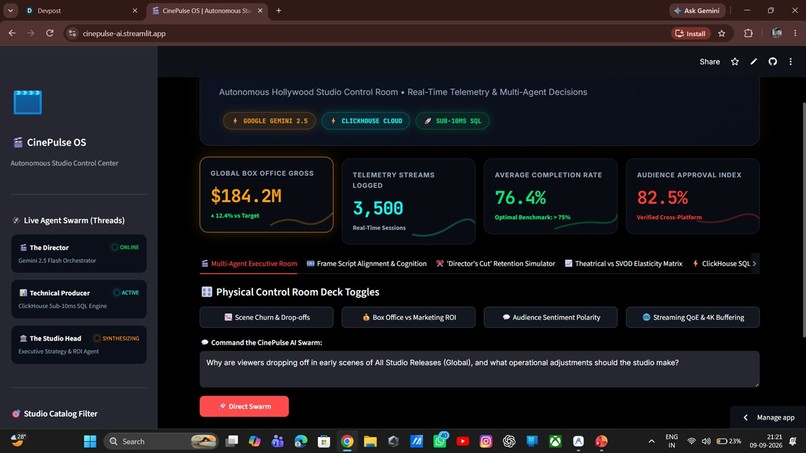
Task: Click the swarm command text area
Action: pyautogui.click(x=479, y=369)
